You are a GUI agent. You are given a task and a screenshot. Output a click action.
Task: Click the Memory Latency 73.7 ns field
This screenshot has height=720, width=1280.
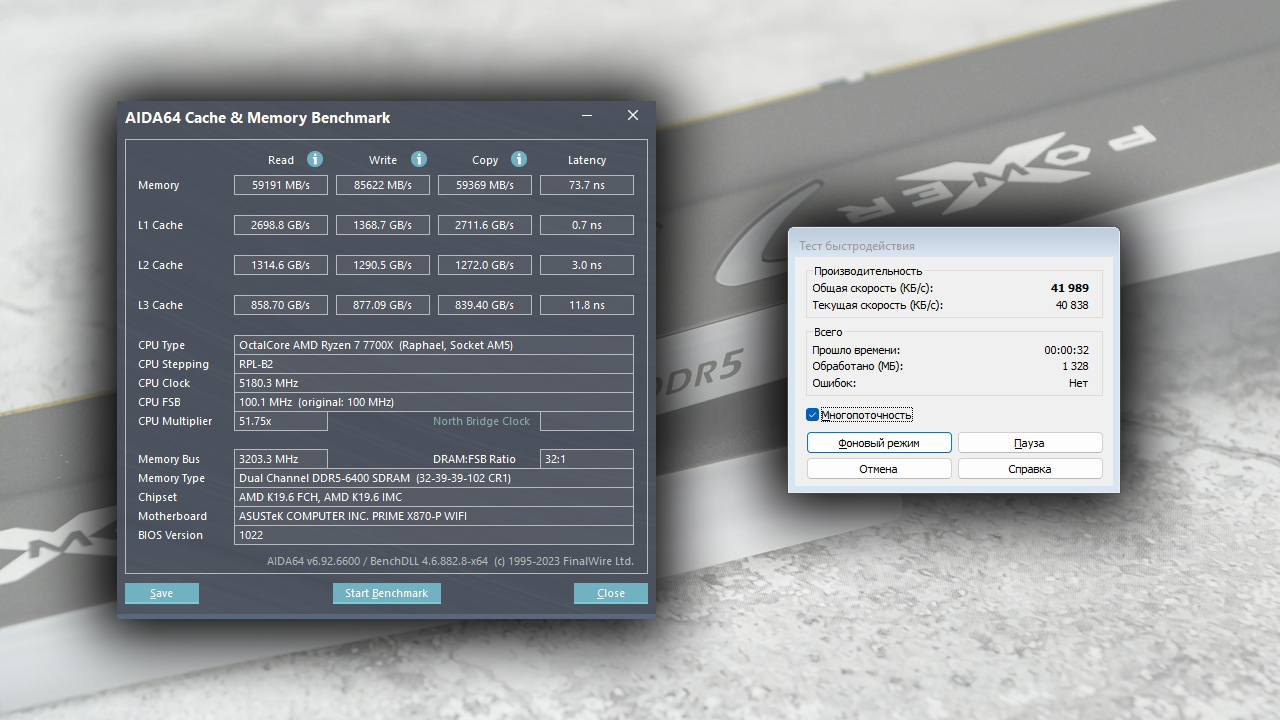[586, 185]
